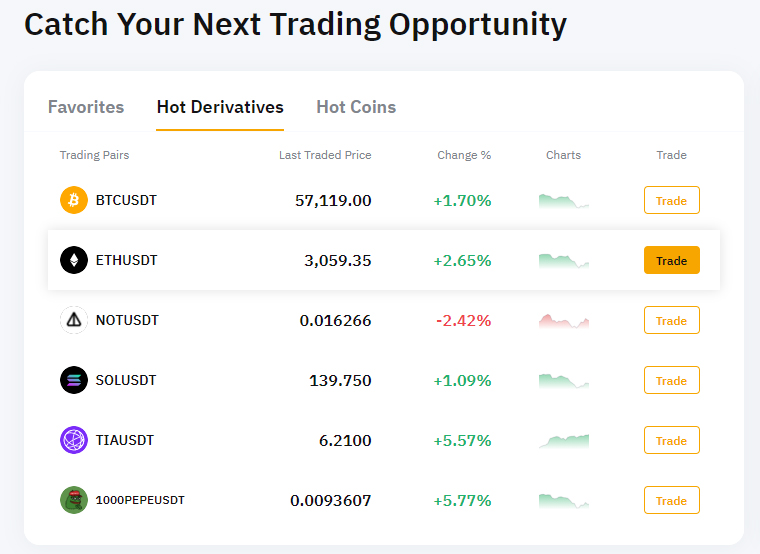The width and height of the screenshot is (760, 554).
Task: Open the Hot Coins tab
Action: (x=356, y=107)
